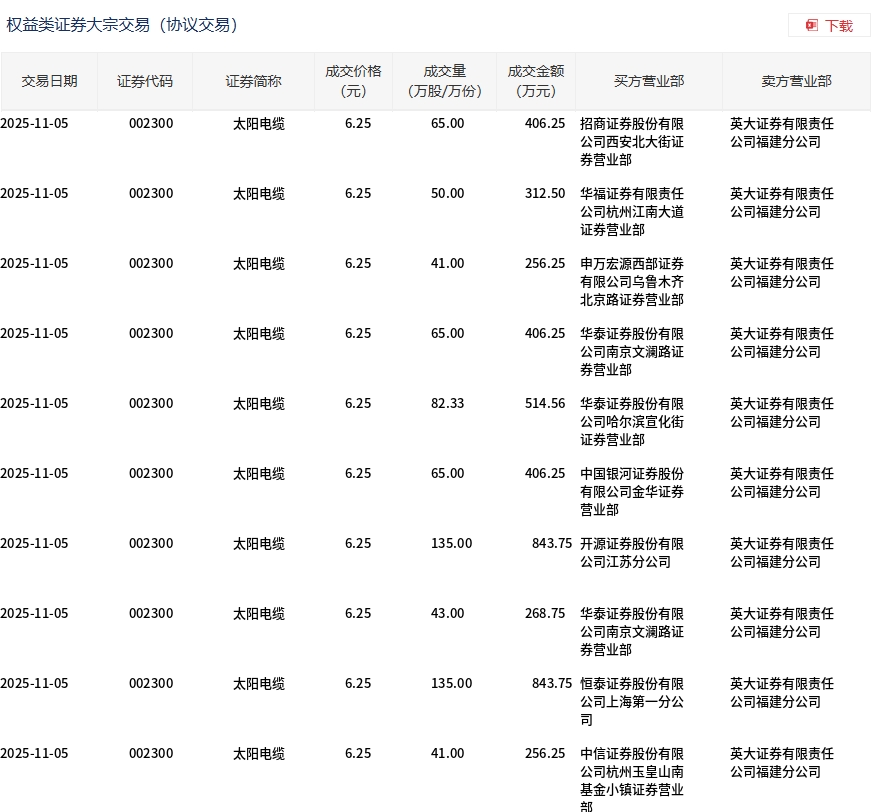Click volume 135.00 in the 开源证券 row
The width and height of the screenshot is (872, 812).
point(451,543)
